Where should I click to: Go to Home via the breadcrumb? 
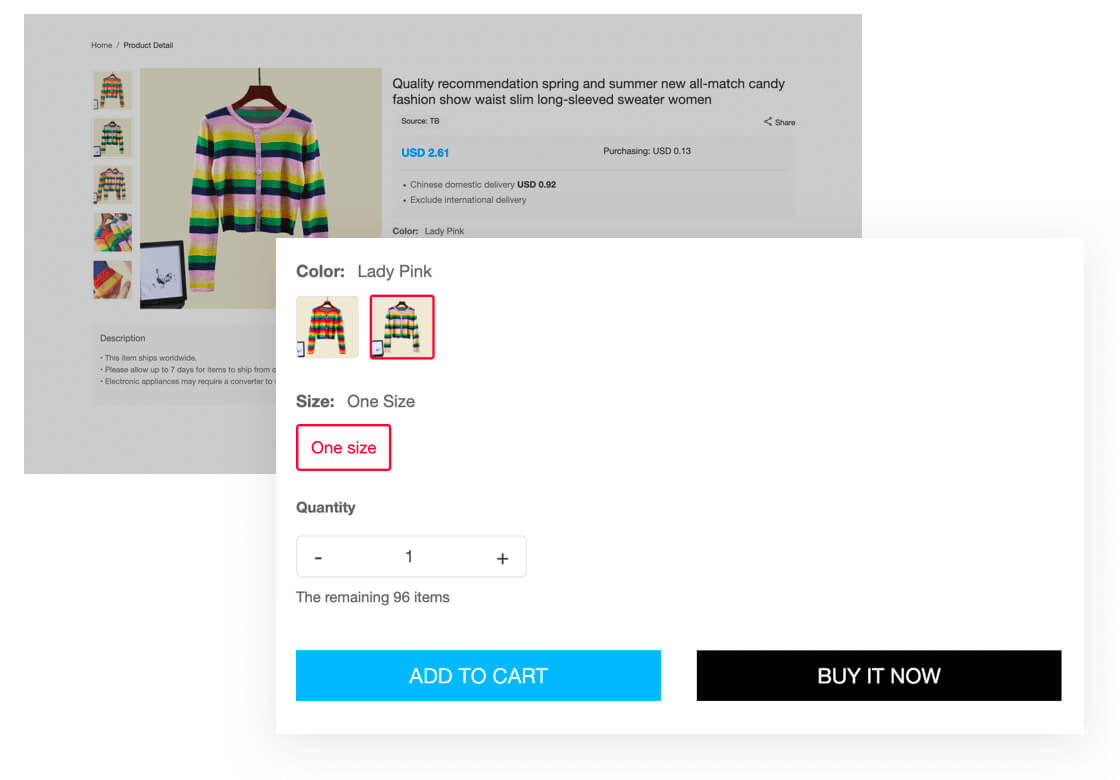click(x=101, y=45)
